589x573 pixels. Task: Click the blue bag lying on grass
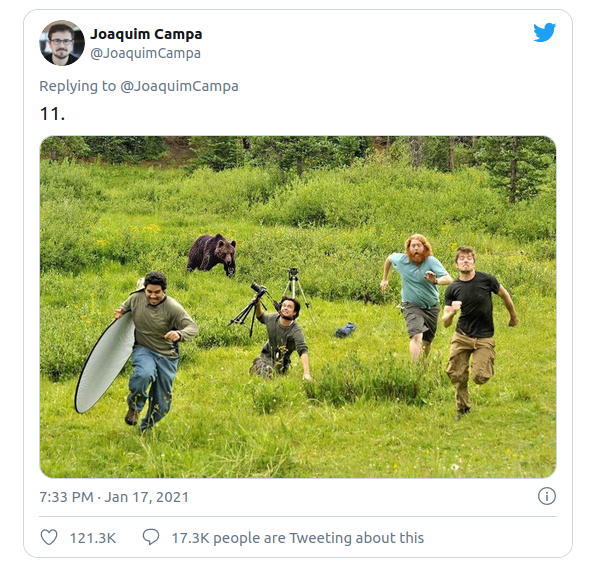[345, 330]
